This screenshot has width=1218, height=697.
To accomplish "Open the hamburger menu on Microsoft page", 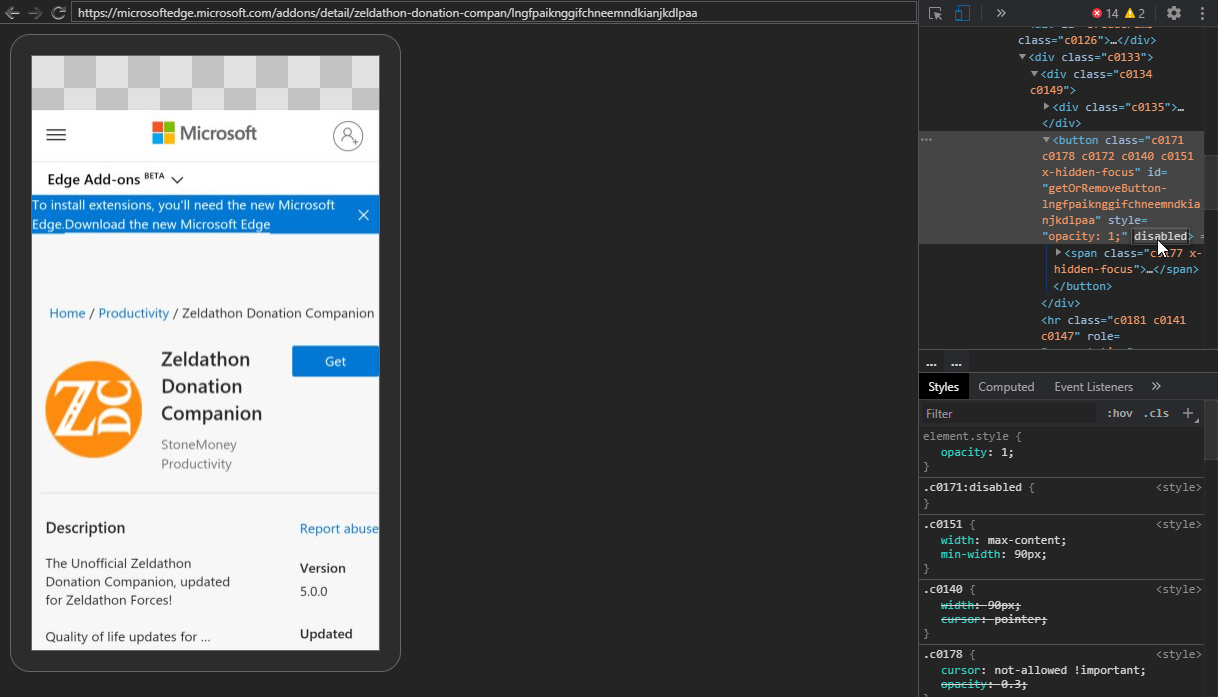I will click(x=56, y=135).
